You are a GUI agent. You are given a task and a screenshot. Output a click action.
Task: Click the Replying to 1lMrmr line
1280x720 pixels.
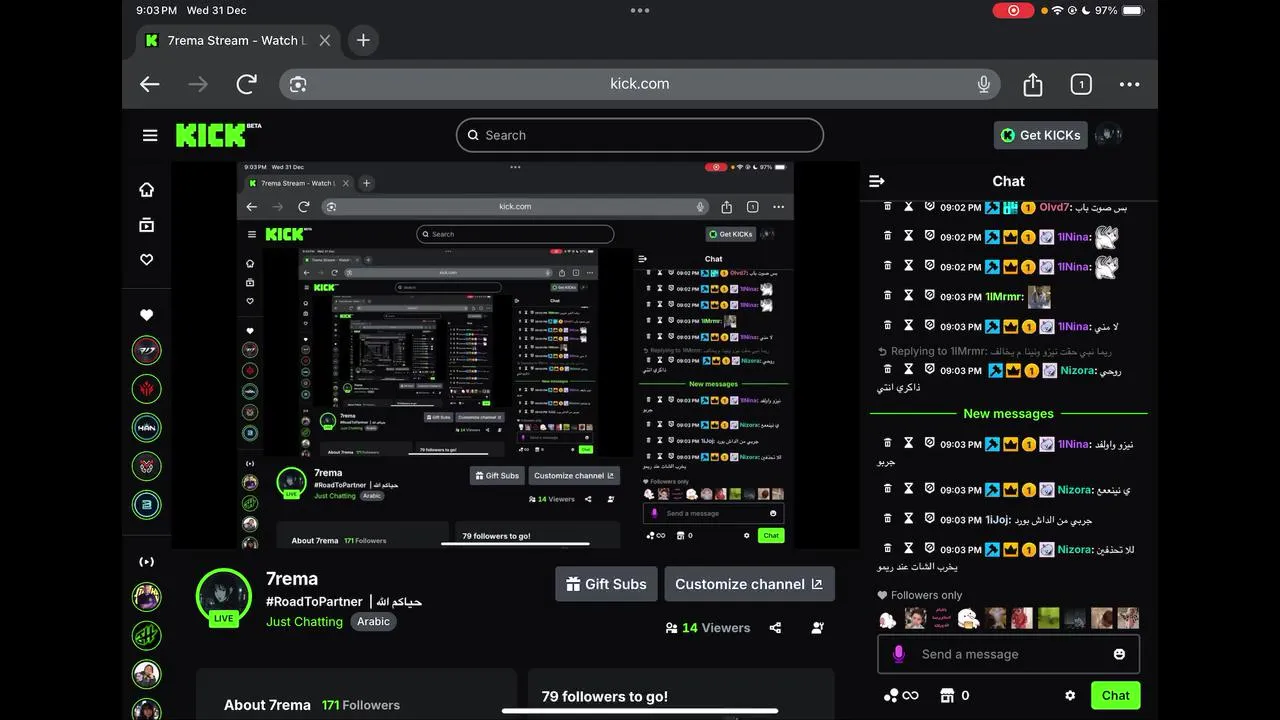coord(995,351)
